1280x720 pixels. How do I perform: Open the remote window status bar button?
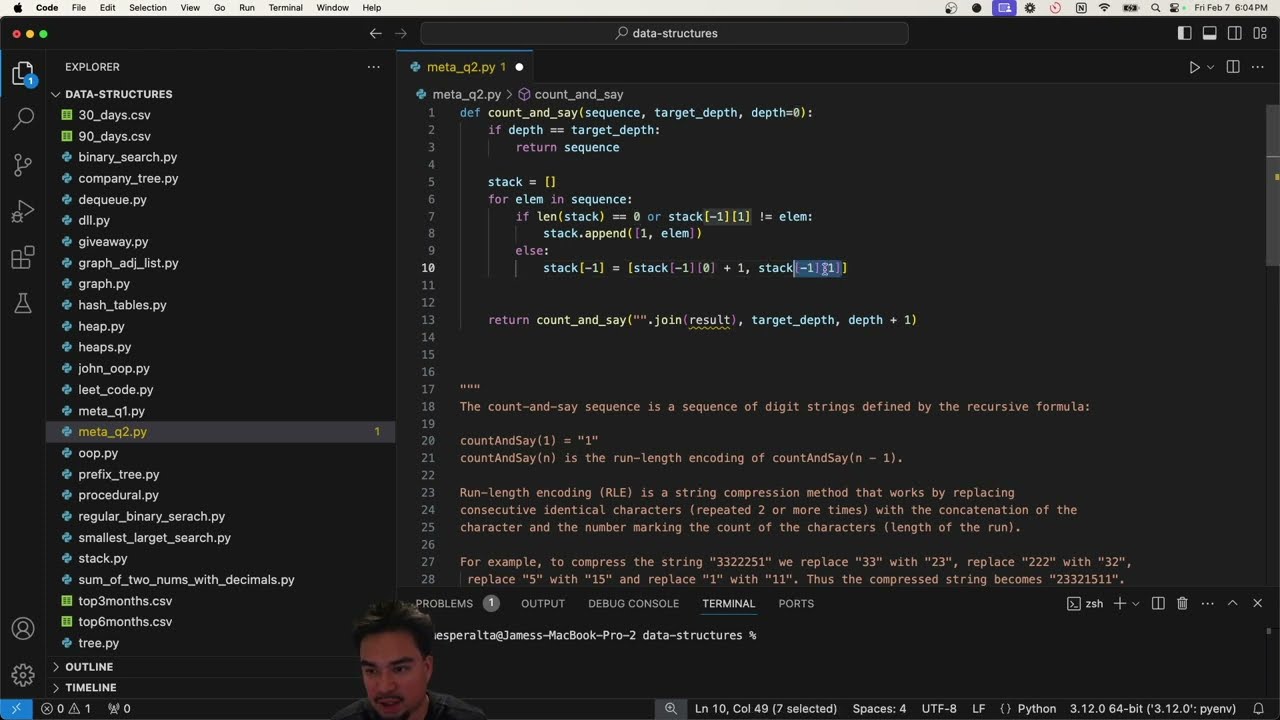[15, 708]
